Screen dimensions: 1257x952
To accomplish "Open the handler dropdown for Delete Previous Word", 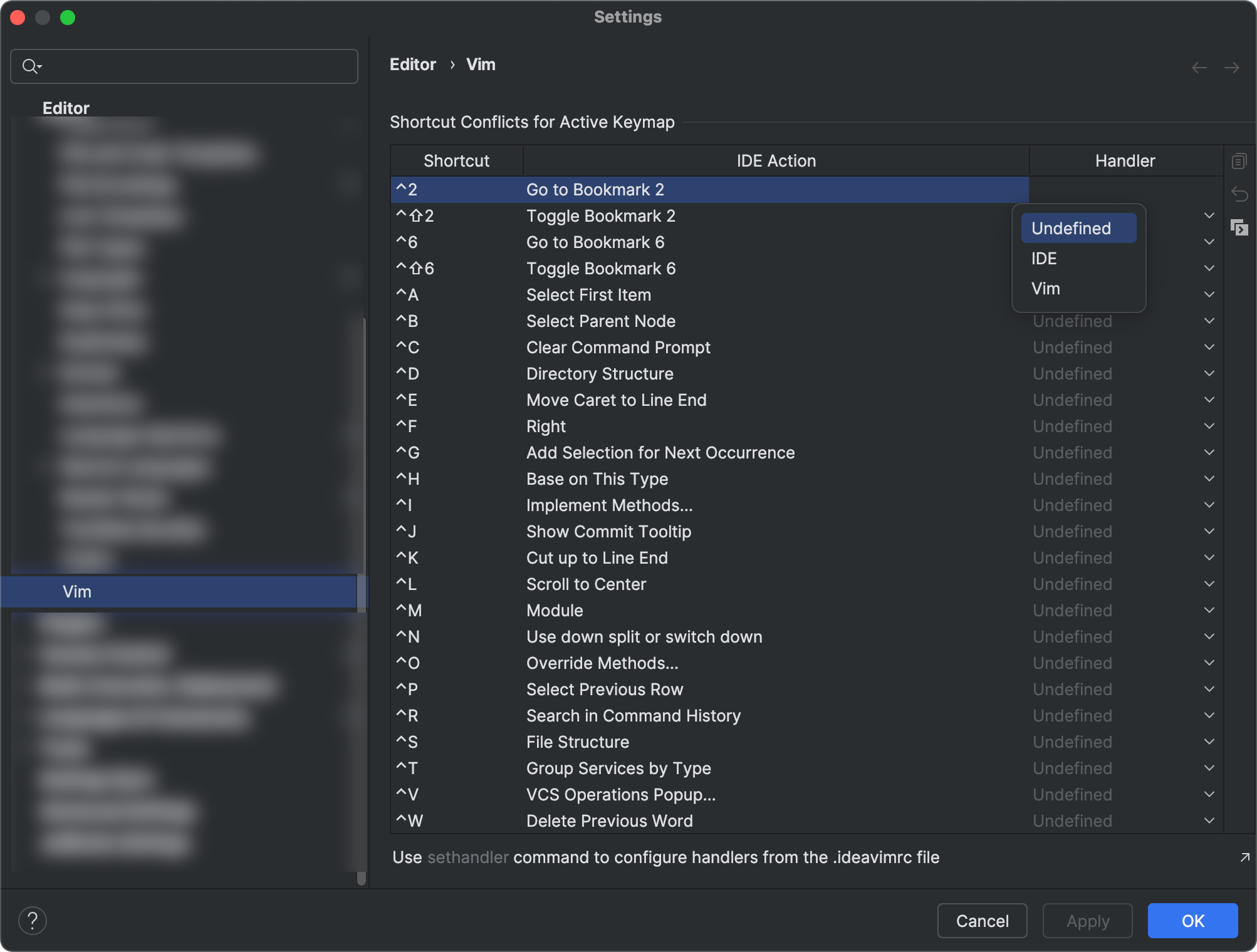I will [x=1209, y=820].
